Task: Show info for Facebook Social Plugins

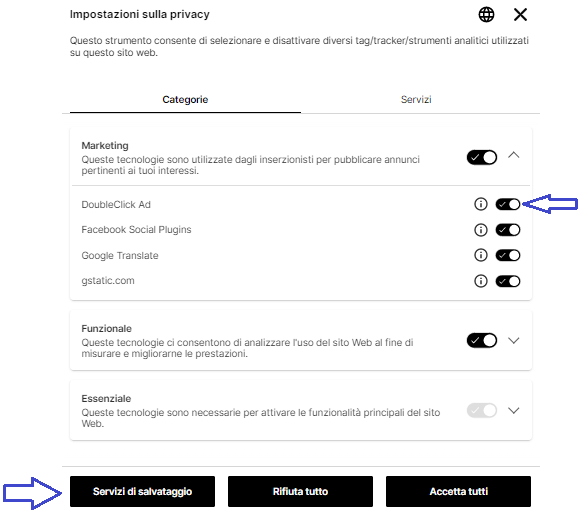Action: coord(481,230)
